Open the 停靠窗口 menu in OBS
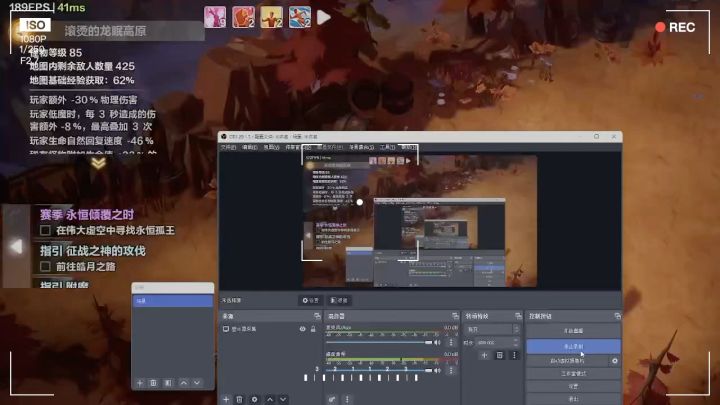 tap(298, 147)
